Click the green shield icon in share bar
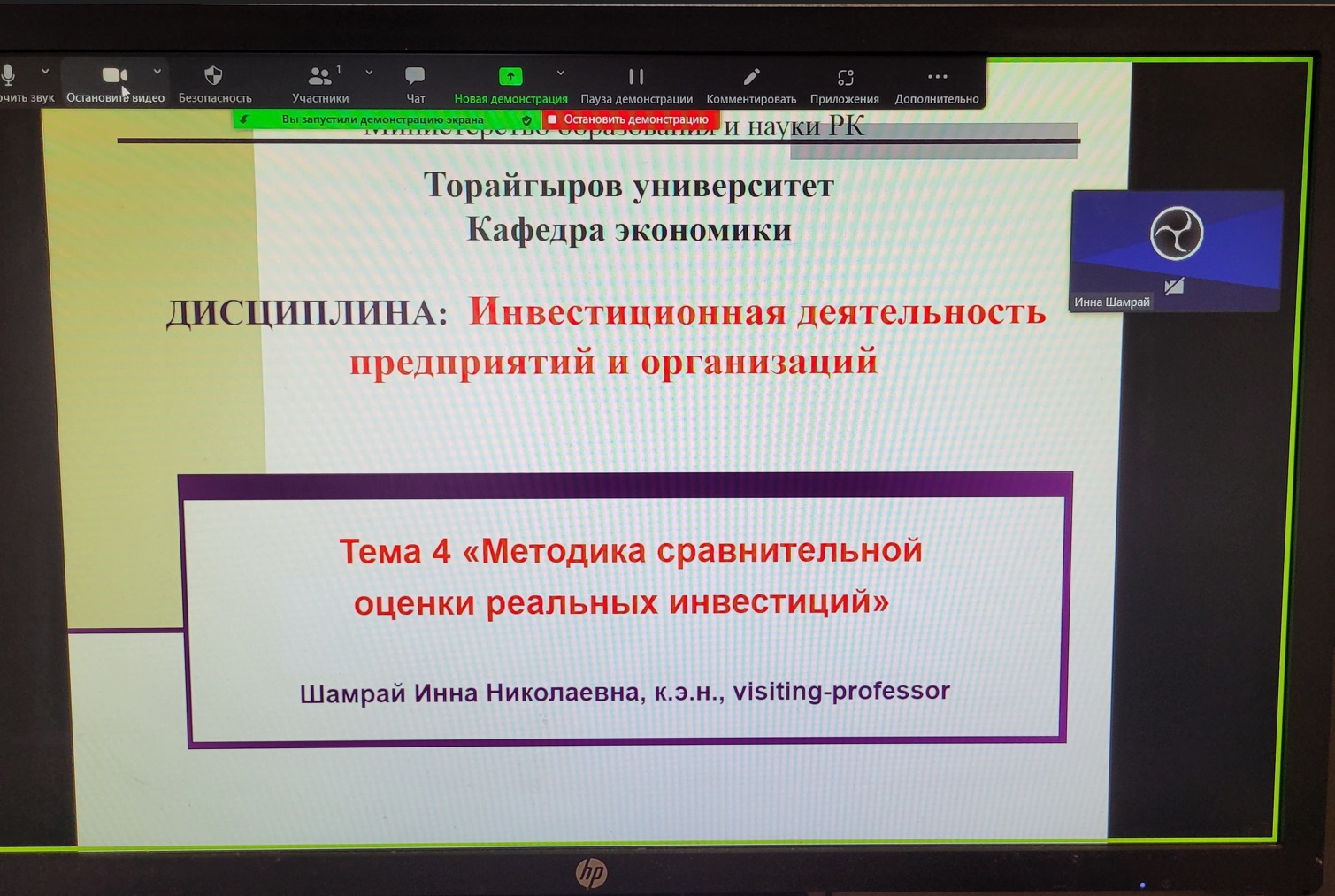 click(x=527, y=119)
